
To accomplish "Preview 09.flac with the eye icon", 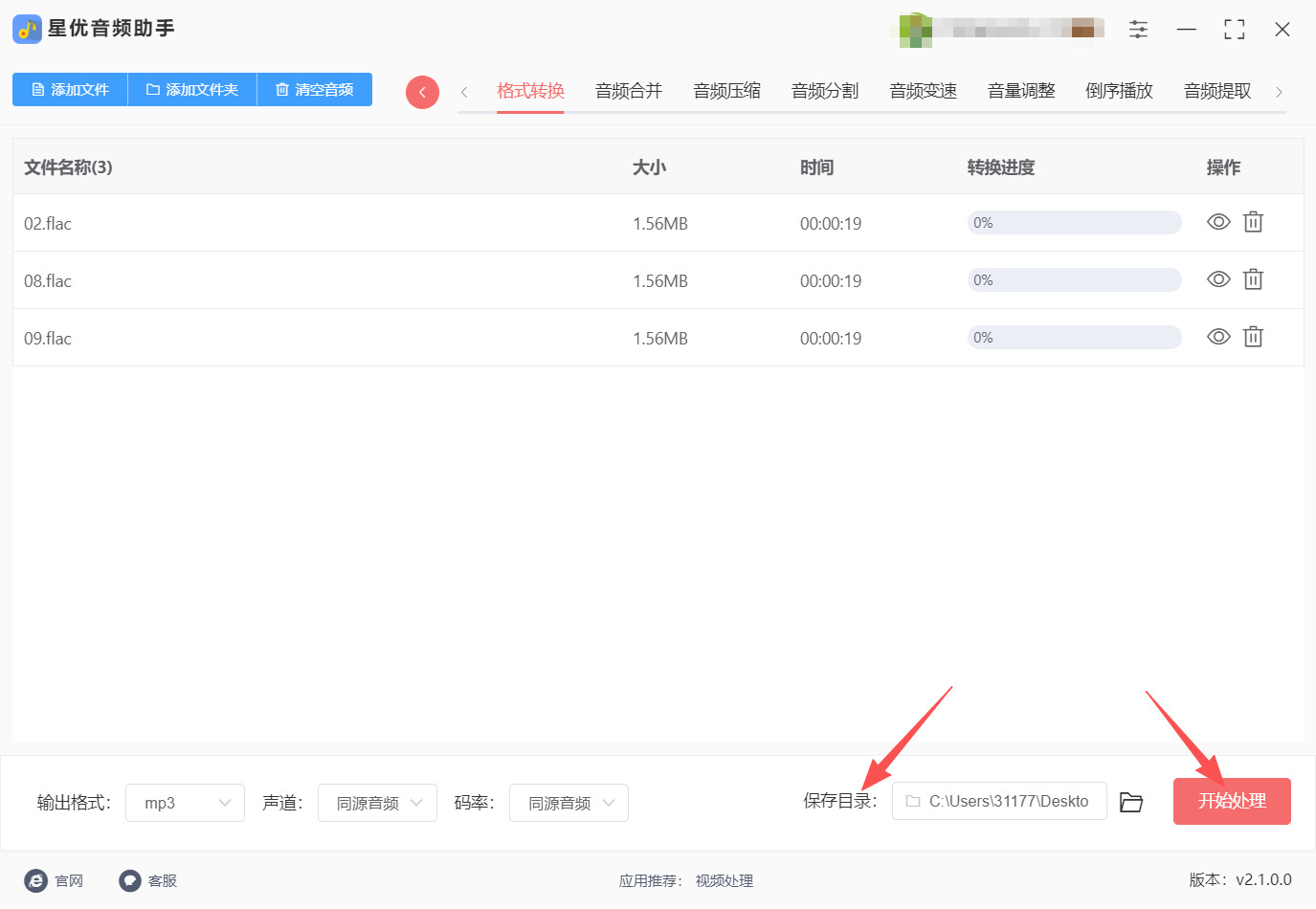I will click(1218, 337).
